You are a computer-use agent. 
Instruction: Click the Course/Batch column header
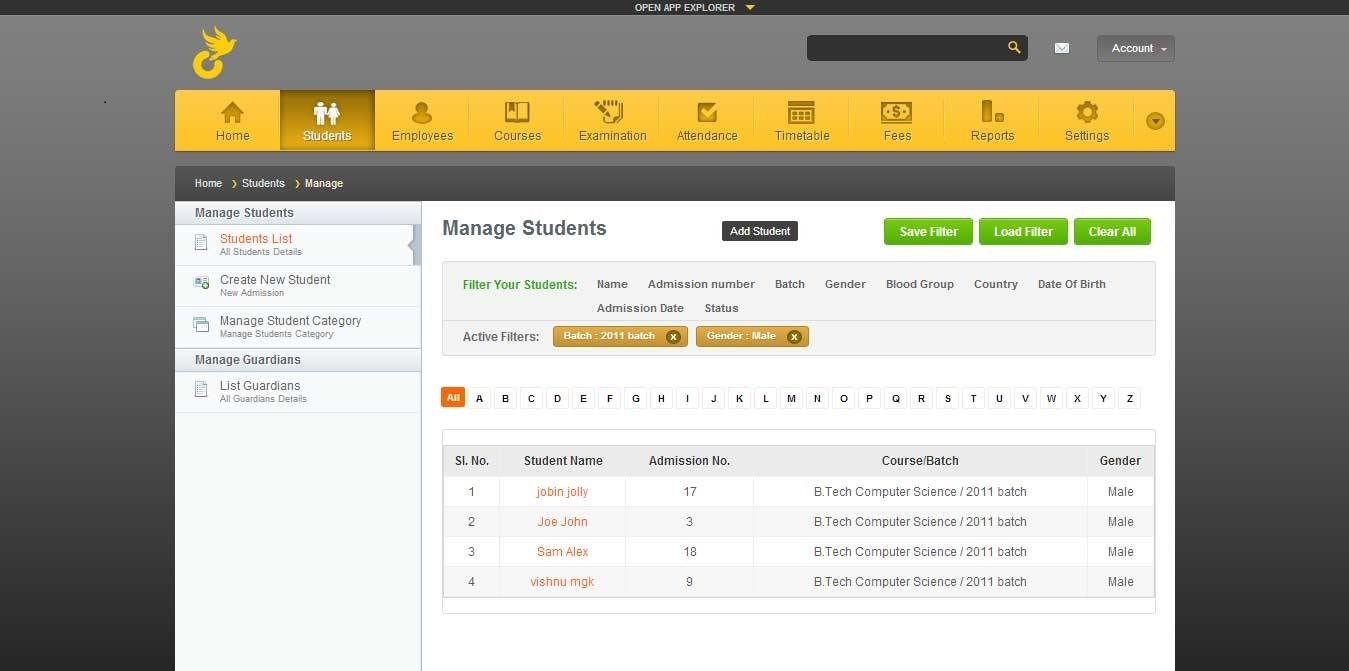[920, 461]
